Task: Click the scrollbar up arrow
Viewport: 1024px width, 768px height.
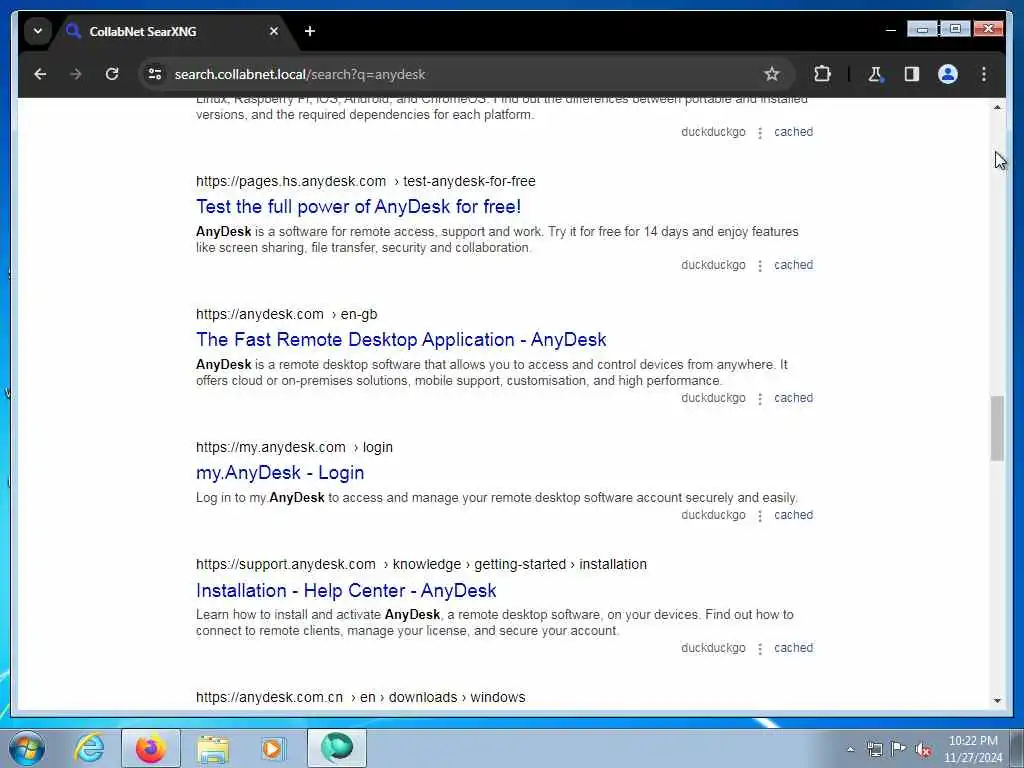Action: [997, 107]
